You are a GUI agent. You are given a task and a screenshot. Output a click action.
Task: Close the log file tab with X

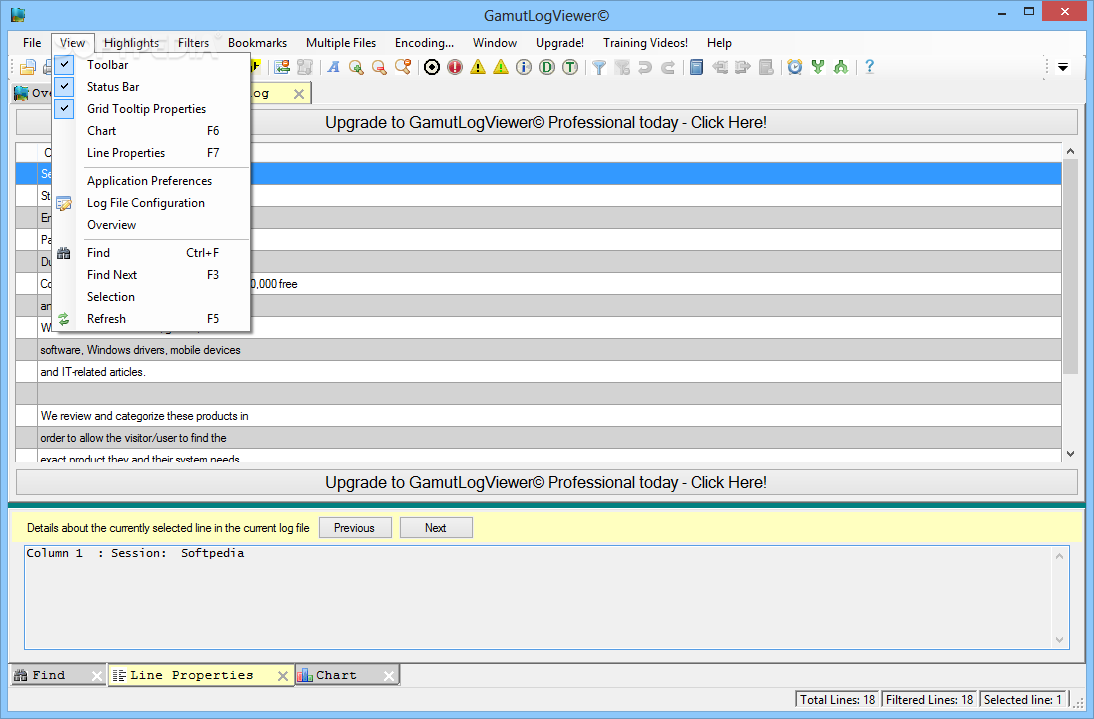pos(299,94)
